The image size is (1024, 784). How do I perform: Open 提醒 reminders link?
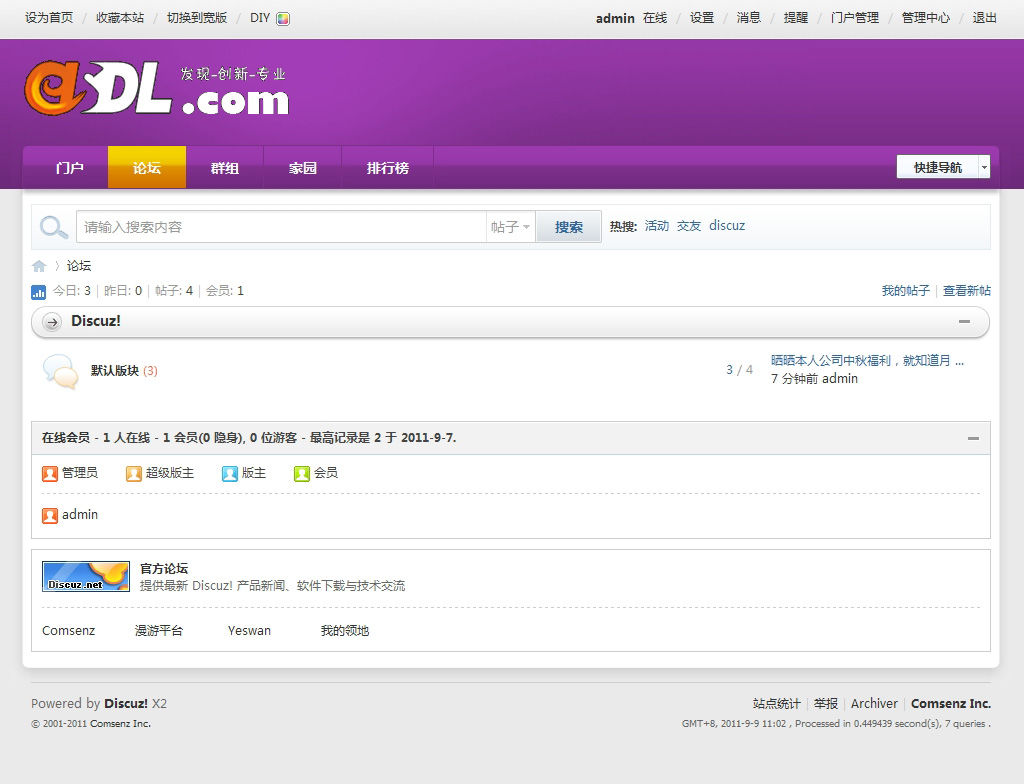pos(796,18)
